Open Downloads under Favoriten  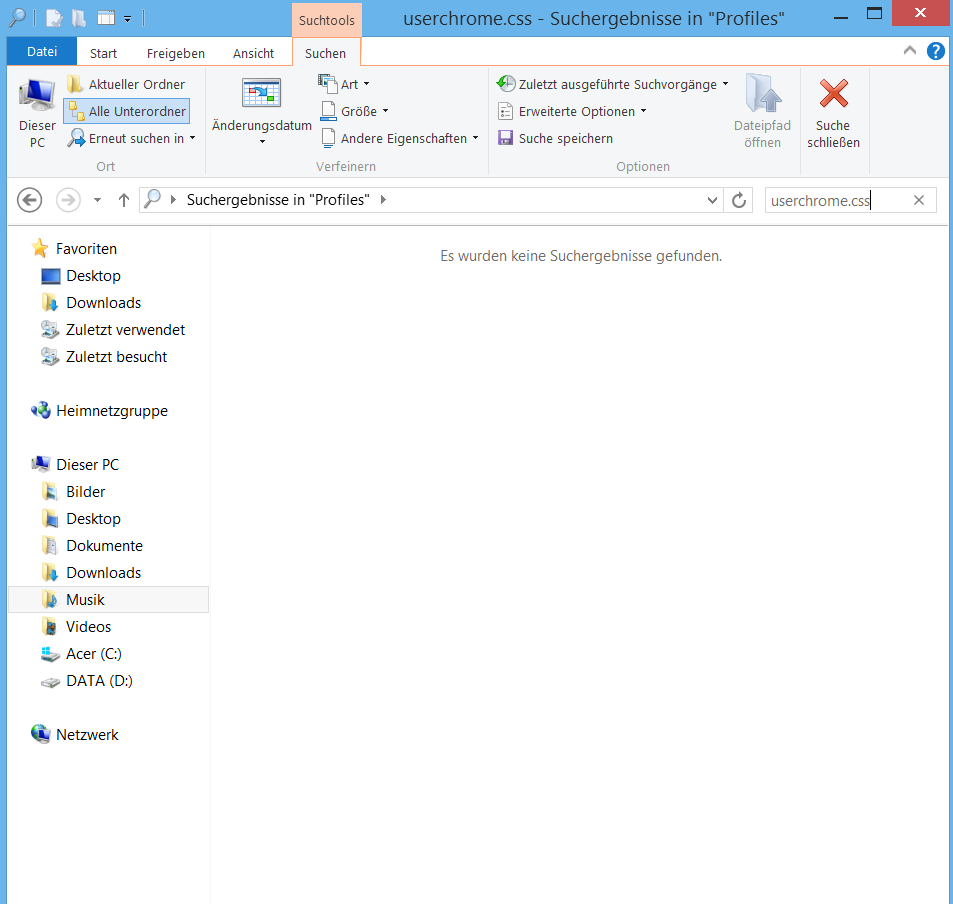click(x=103, y=303)
